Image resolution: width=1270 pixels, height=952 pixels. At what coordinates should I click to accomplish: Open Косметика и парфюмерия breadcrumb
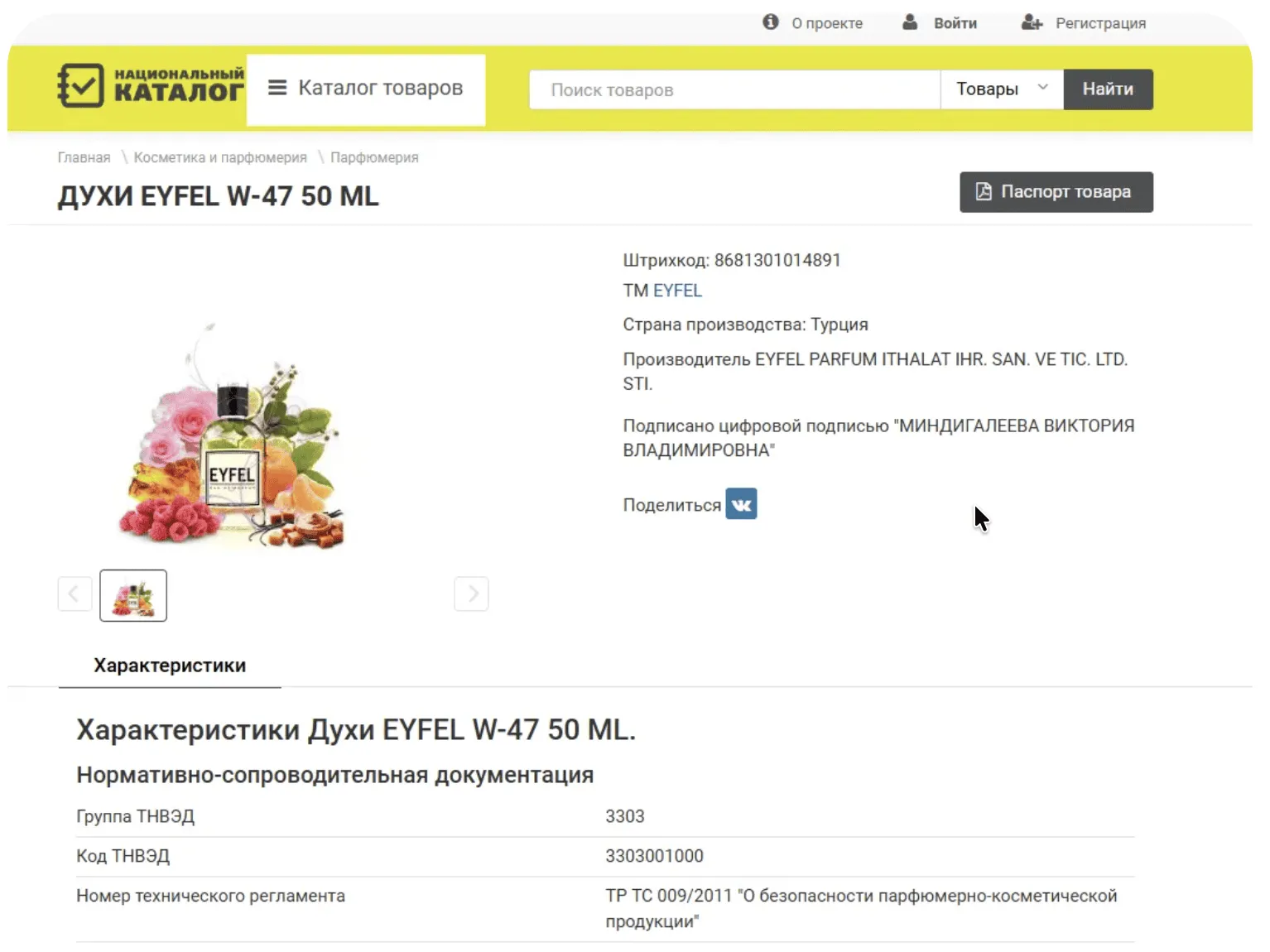click(x=220, y=157)
